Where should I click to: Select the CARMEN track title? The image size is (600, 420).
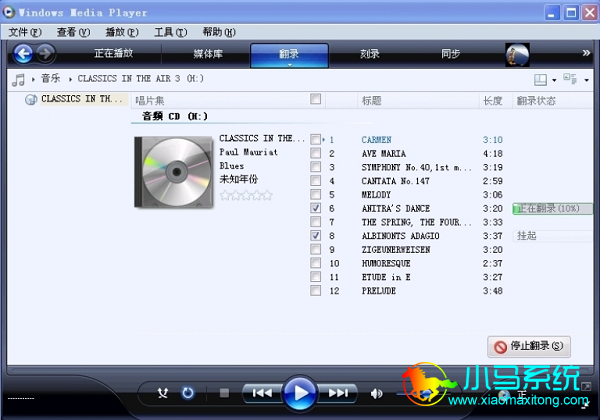[x=377, y=140]
